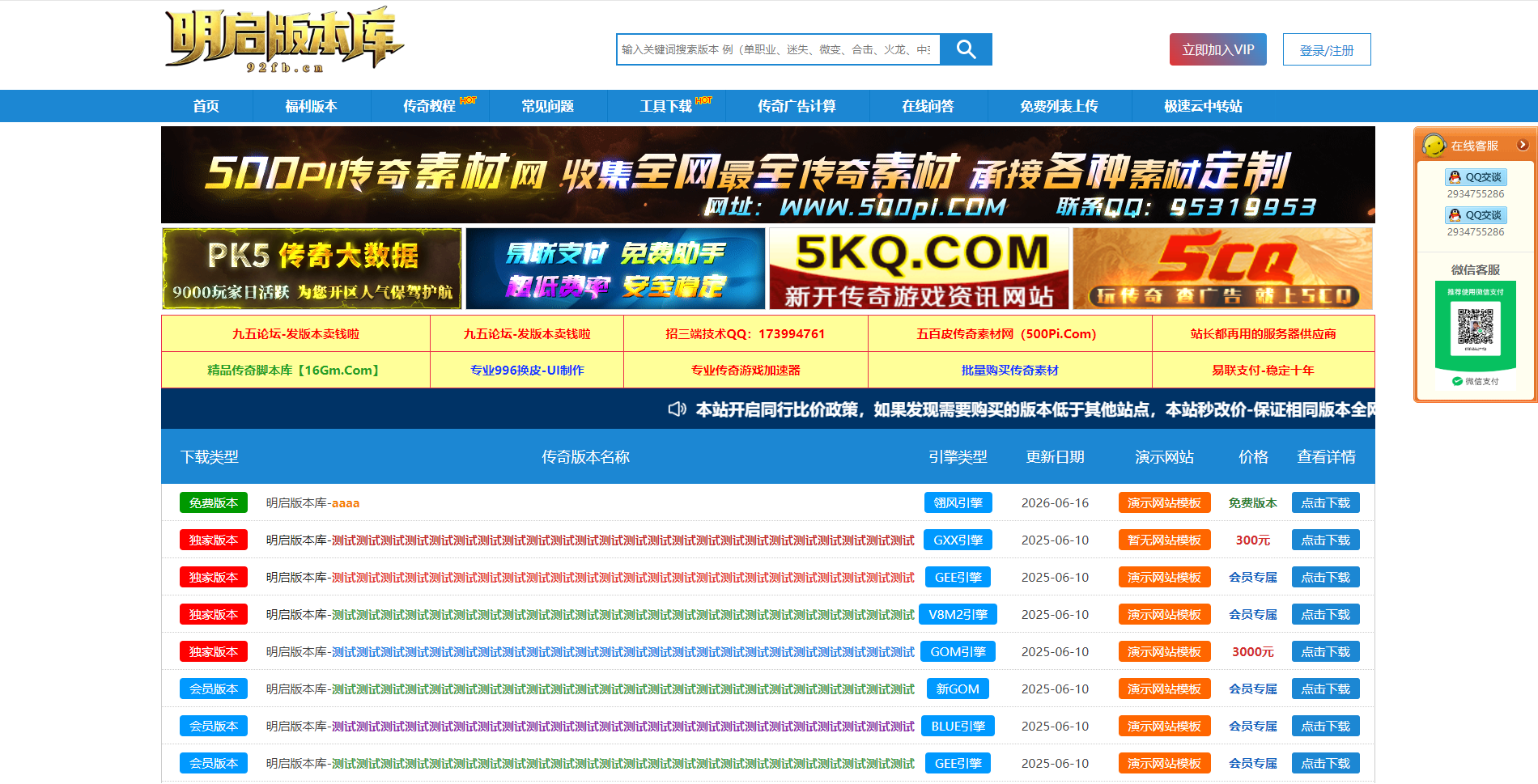Open the first QQ交谈 chat icon

(x=1476, y=177)
